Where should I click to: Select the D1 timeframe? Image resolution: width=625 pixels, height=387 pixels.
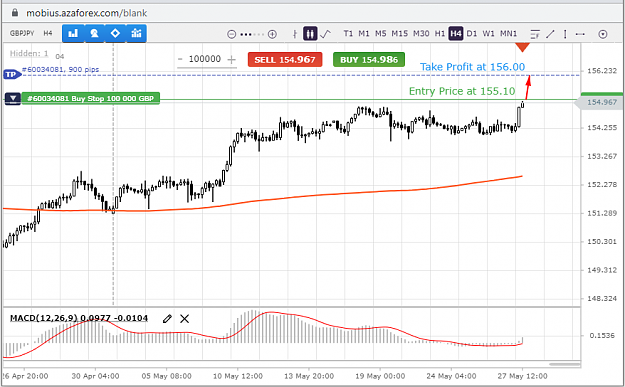pyautogui.click(x=472, y=33)
